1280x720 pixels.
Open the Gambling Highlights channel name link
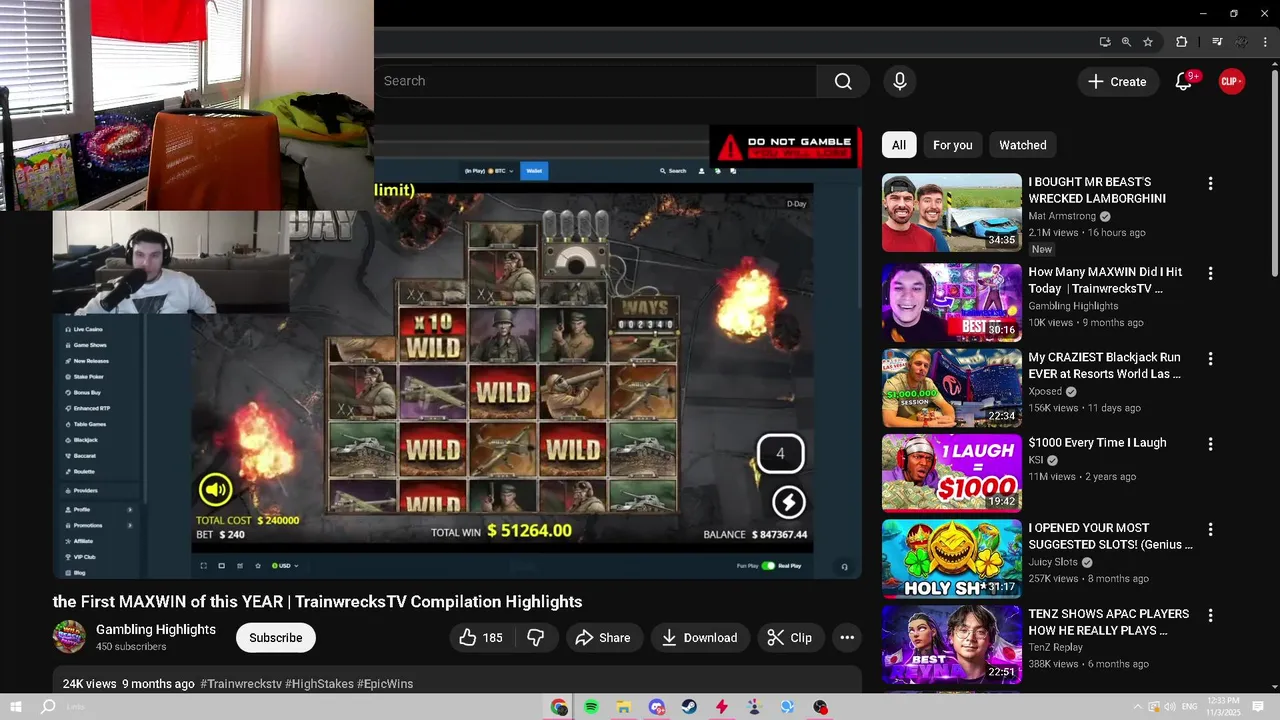point(156,629)
